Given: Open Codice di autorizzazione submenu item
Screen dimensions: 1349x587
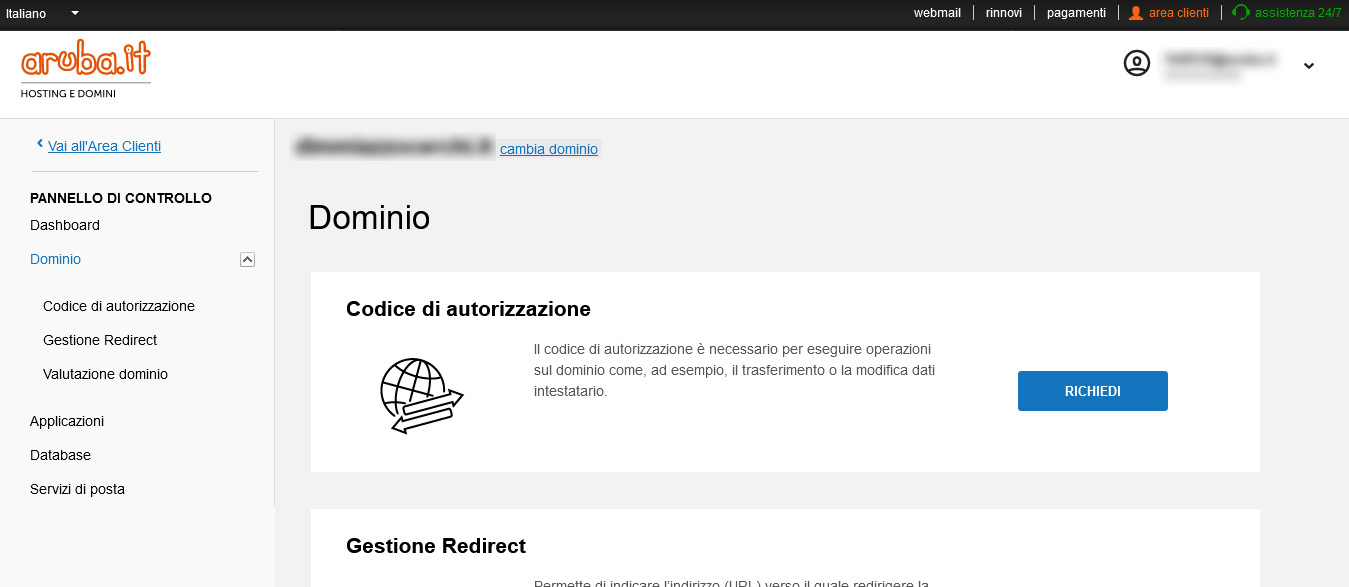Looking at the screenshot, I should (x=119, y=306).
